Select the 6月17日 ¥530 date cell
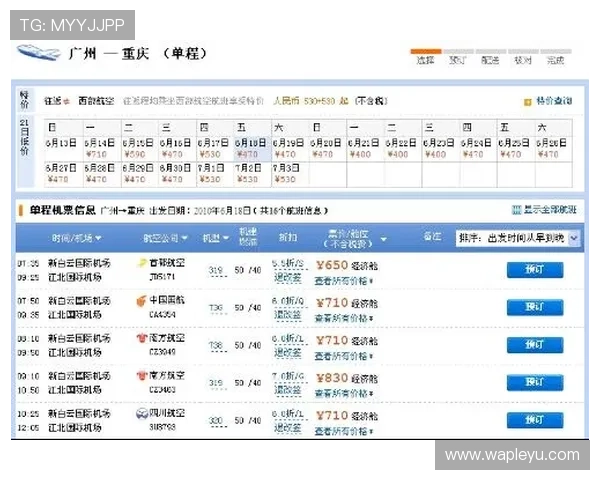This screenshot has width=600, height=480. pos(213,149)
